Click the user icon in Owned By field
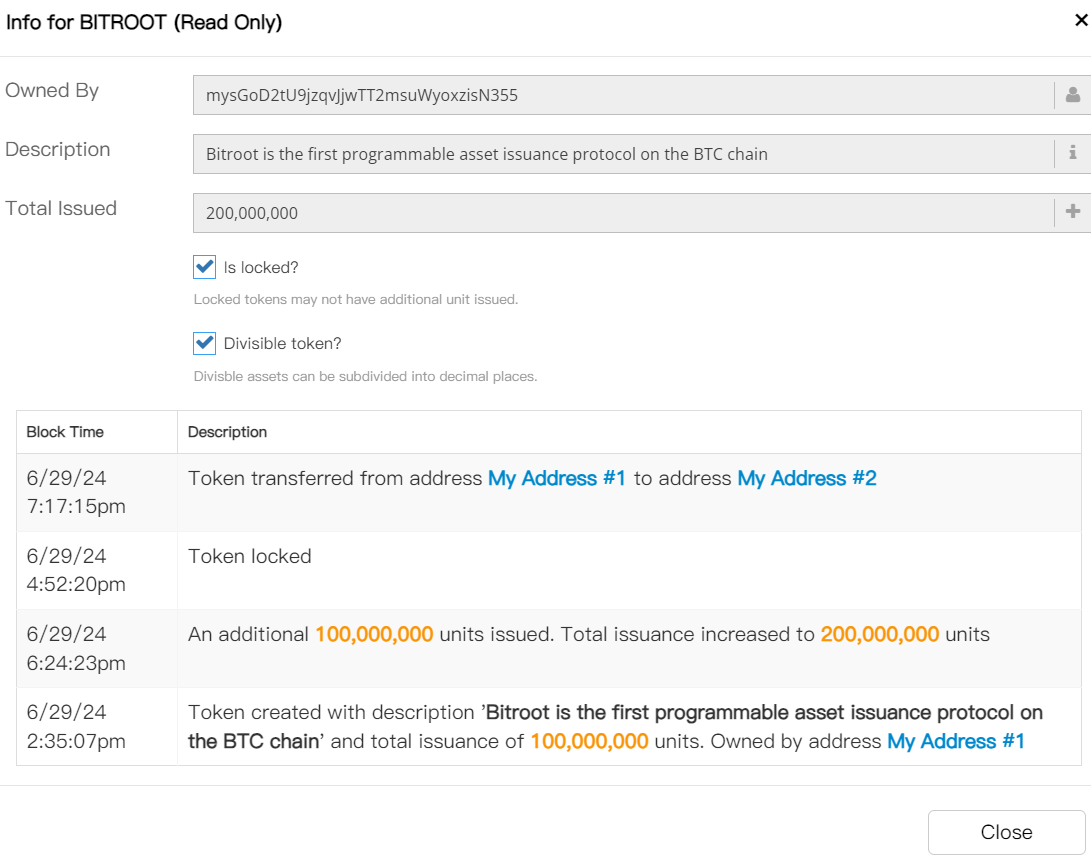1091x855 pixels. [x=1072, y=95]
